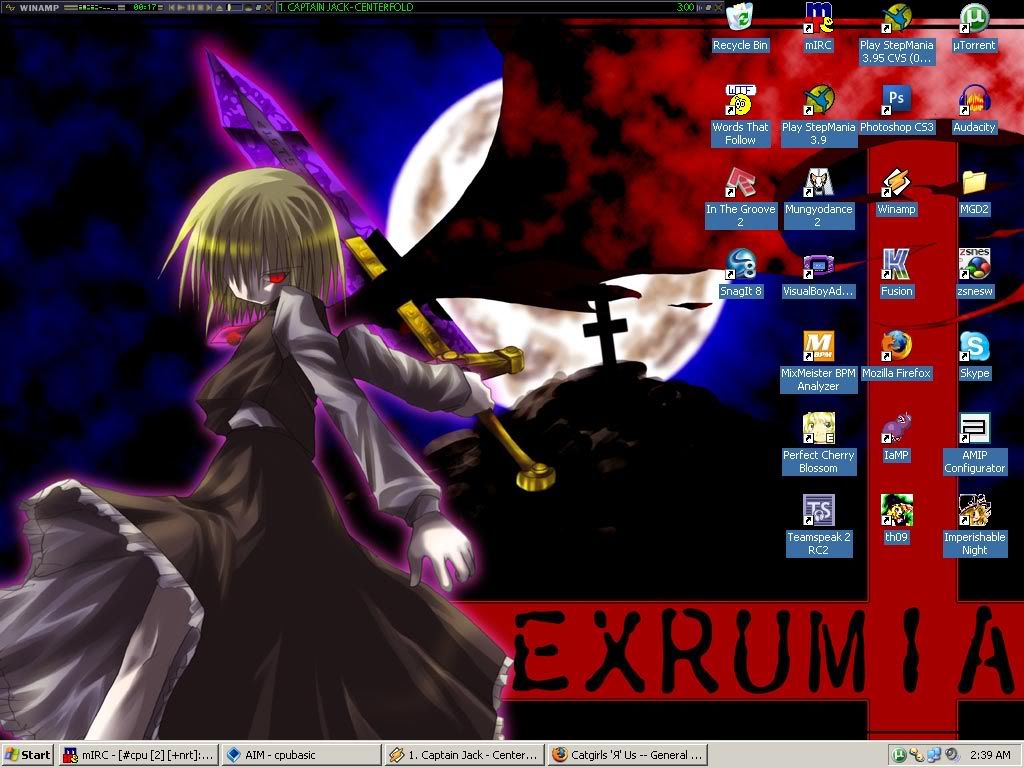Click the network connection tray icon
Viewport: 1024px width, 768px height.
pyautogui.click(x=934, y=755)
